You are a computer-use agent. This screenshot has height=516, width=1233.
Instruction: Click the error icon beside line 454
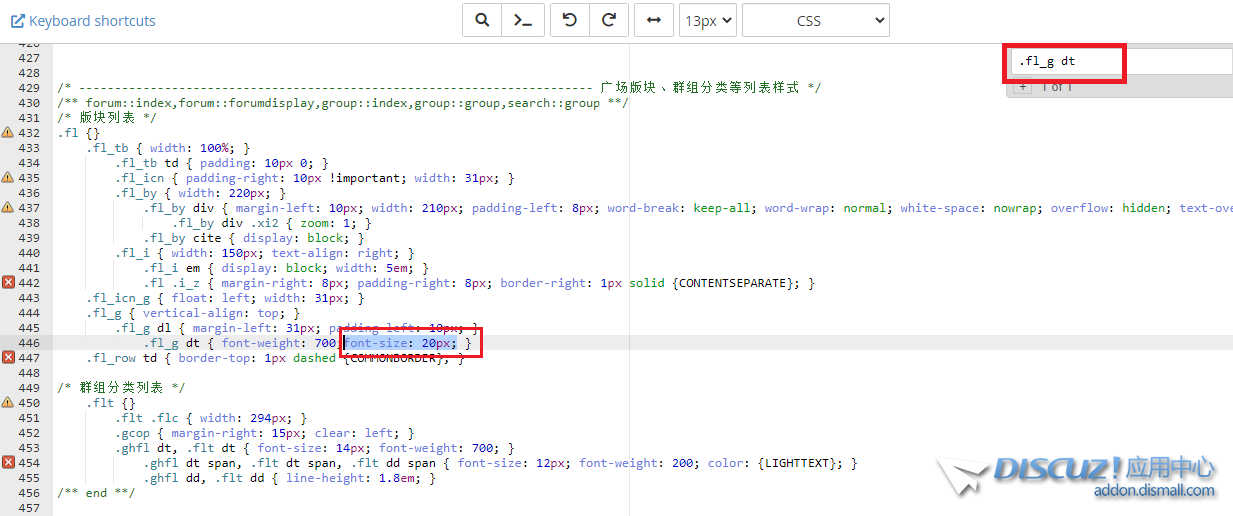click(8, 463)
